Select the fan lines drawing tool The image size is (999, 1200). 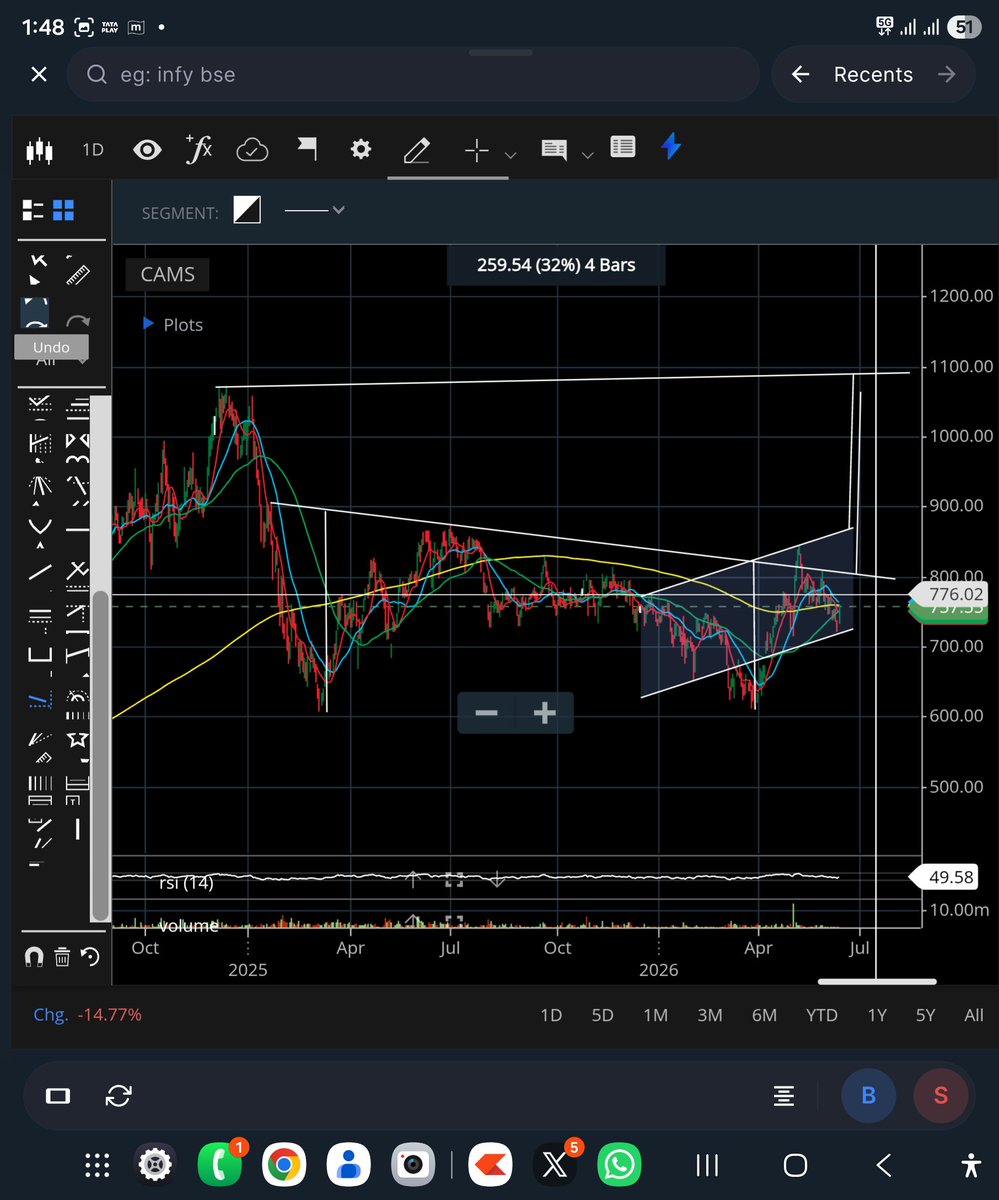(x=40, y=487)
